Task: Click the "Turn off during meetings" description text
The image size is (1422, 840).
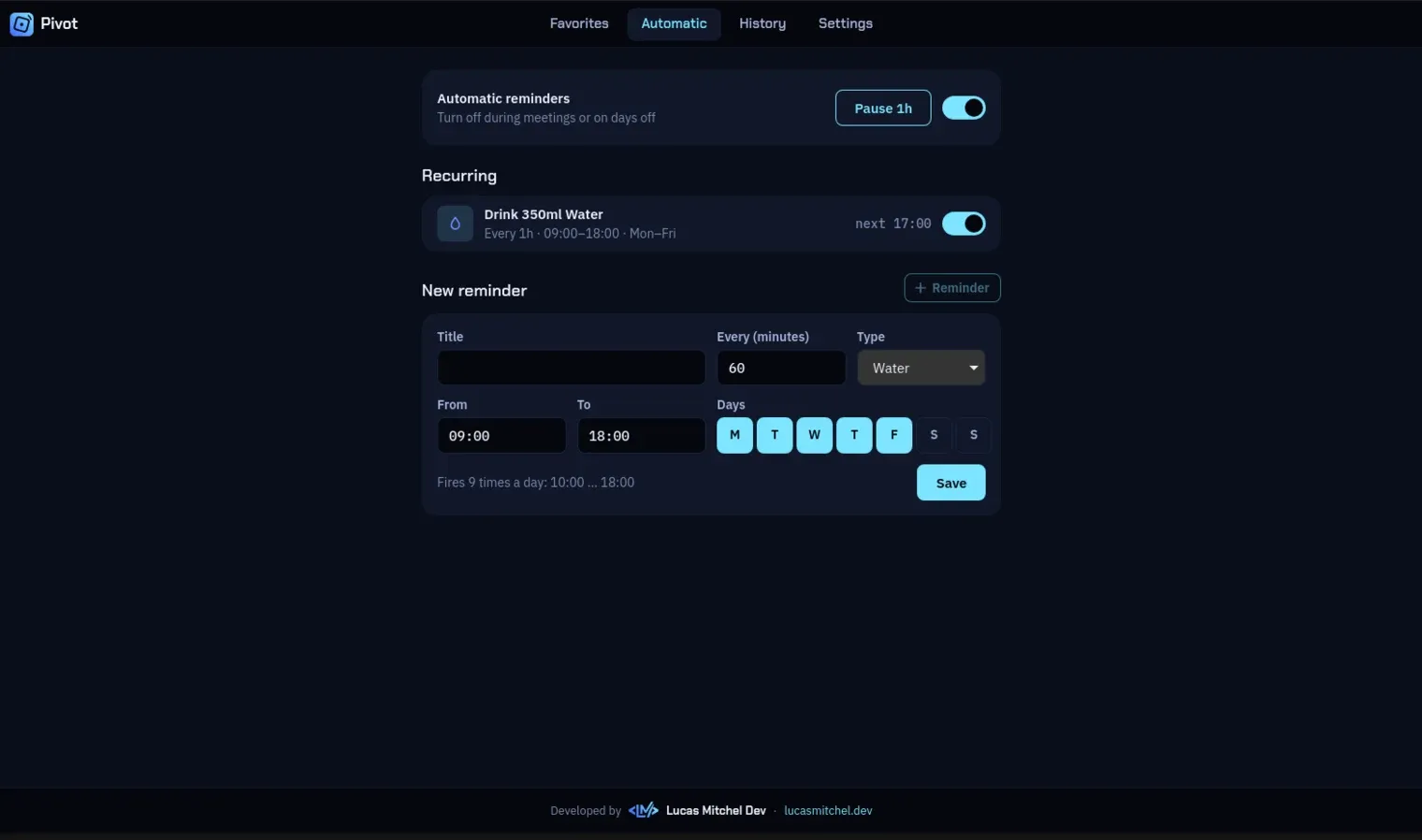Action: 546,118
